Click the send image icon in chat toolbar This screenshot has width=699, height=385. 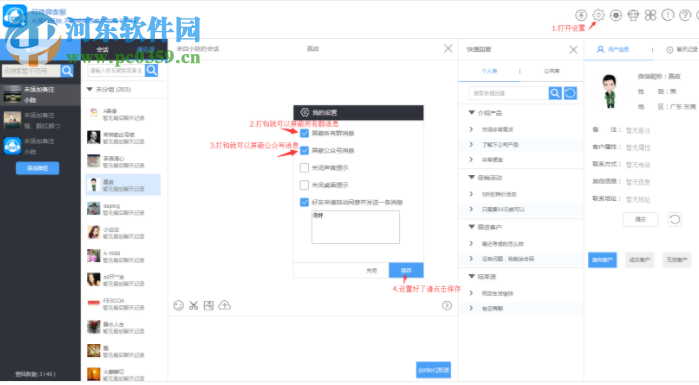coord(209,306)
